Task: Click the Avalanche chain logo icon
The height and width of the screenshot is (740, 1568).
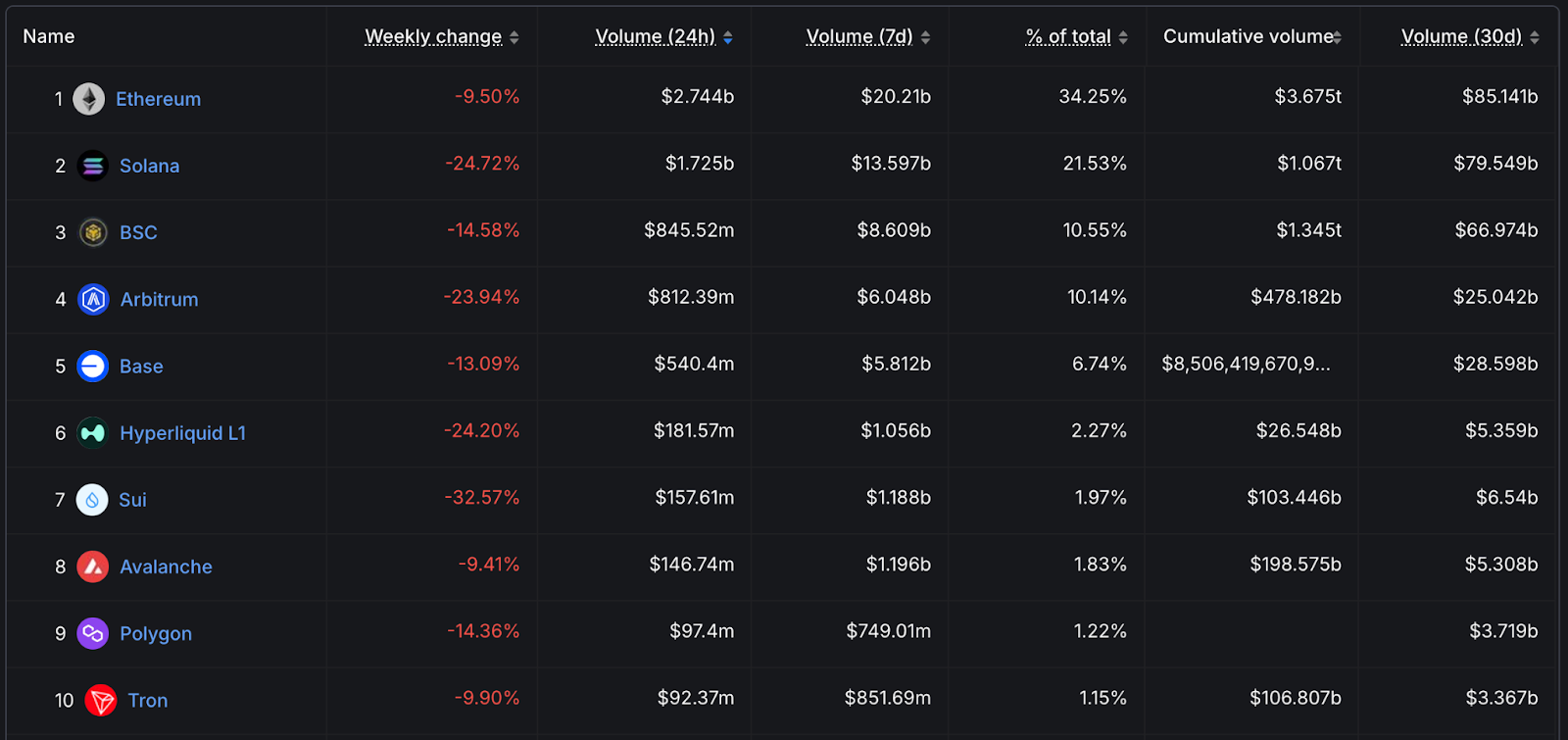Action: pos(93,567)
